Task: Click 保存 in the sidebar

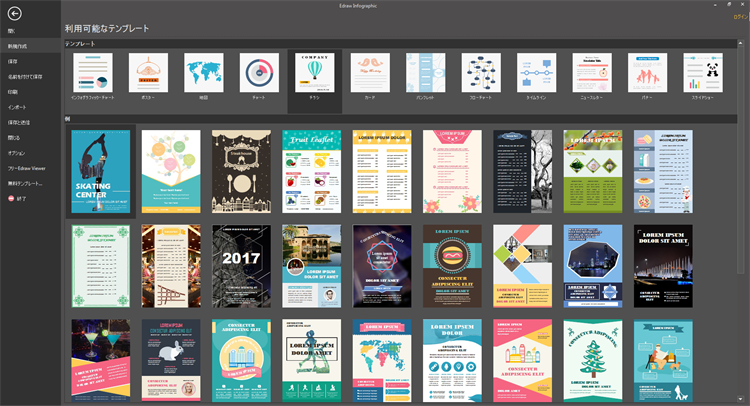Action: click(12, 62)
